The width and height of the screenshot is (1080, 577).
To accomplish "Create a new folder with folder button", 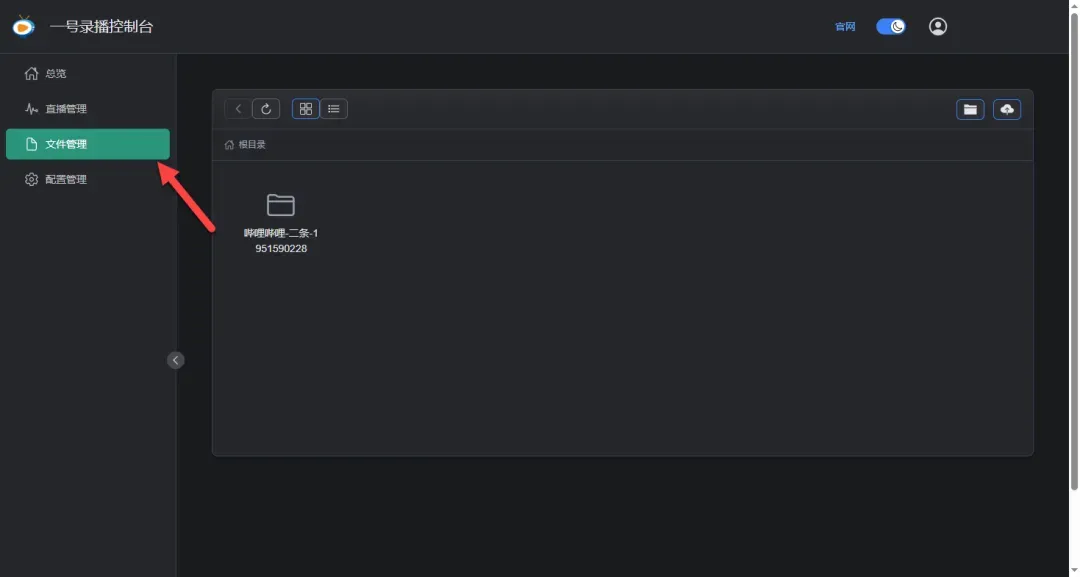I will coord(970,109).
